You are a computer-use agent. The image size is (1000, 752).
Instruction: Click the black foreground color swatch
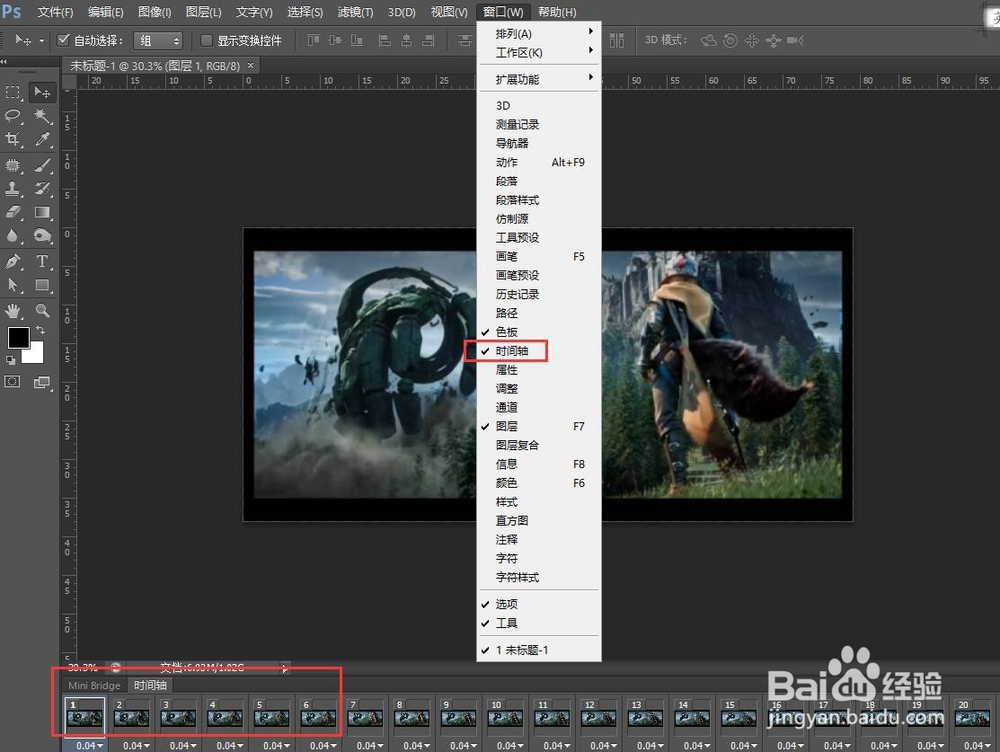(x=17, y=335)
